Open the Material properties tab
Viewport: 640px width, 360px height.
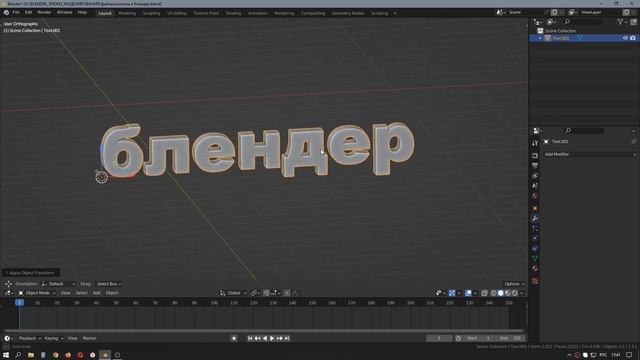(535, 269)
